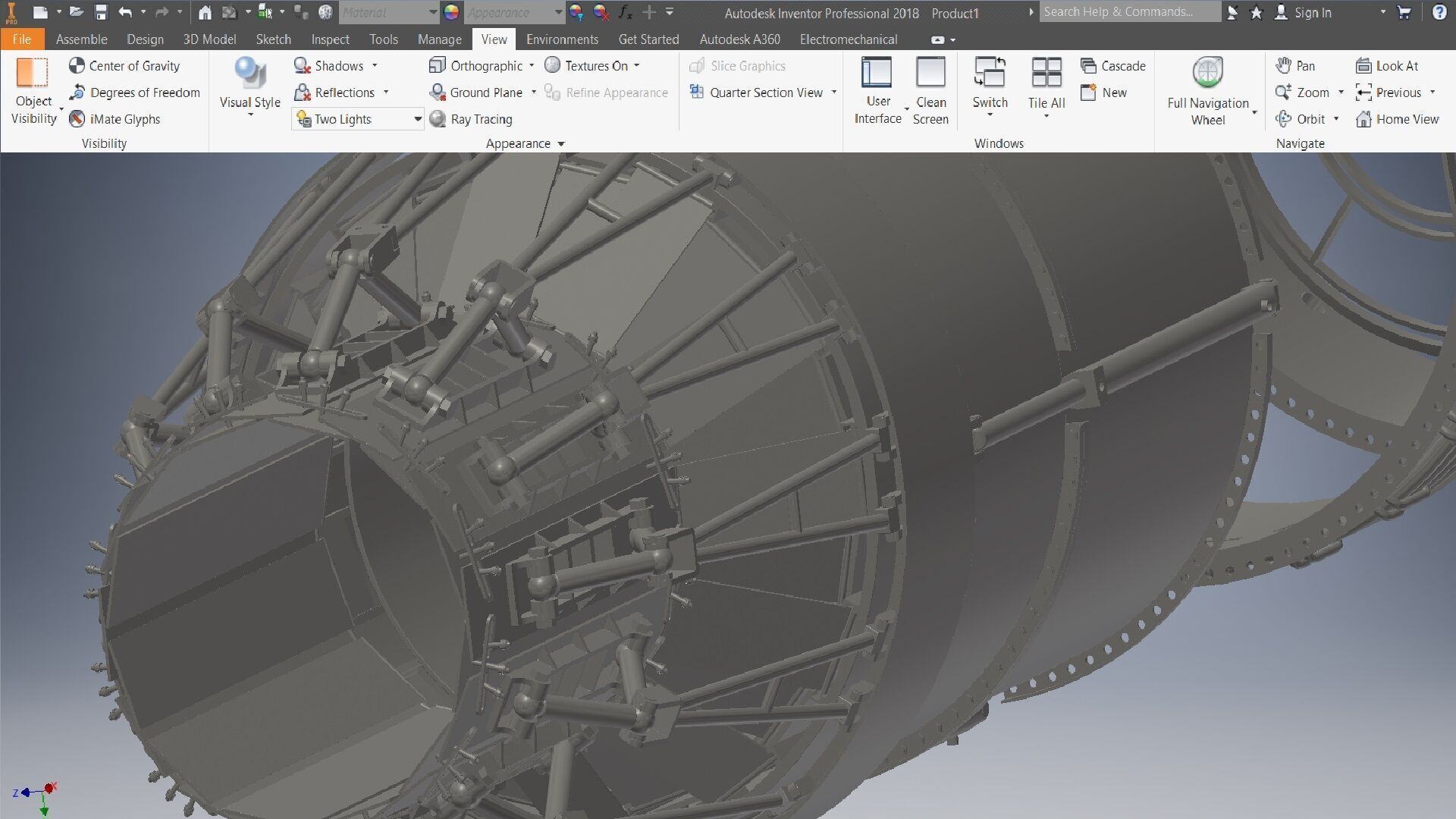Switch to the Manage tab
Viewport: 1456px width, 819px height.
coord(439,39)
